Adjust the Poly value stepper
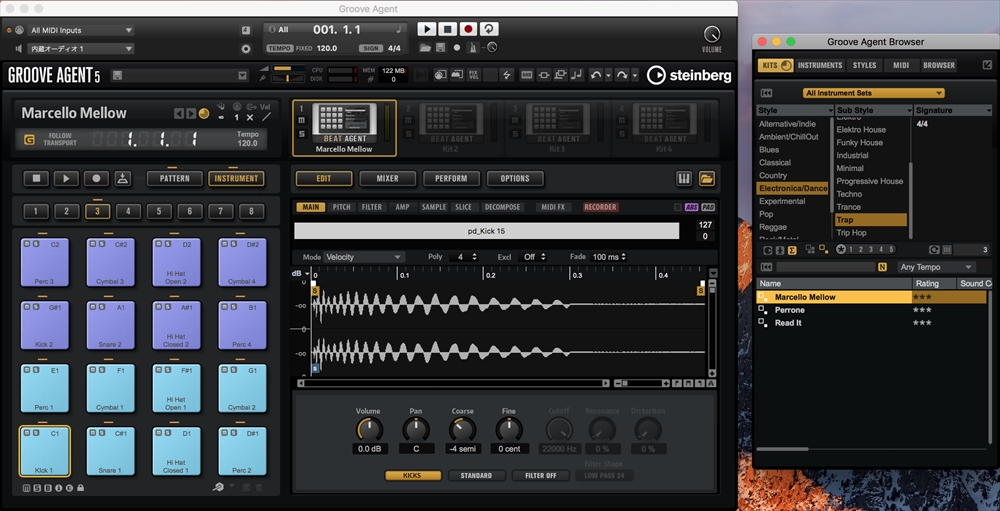The image size is (1000, 511). coord(474,257)
